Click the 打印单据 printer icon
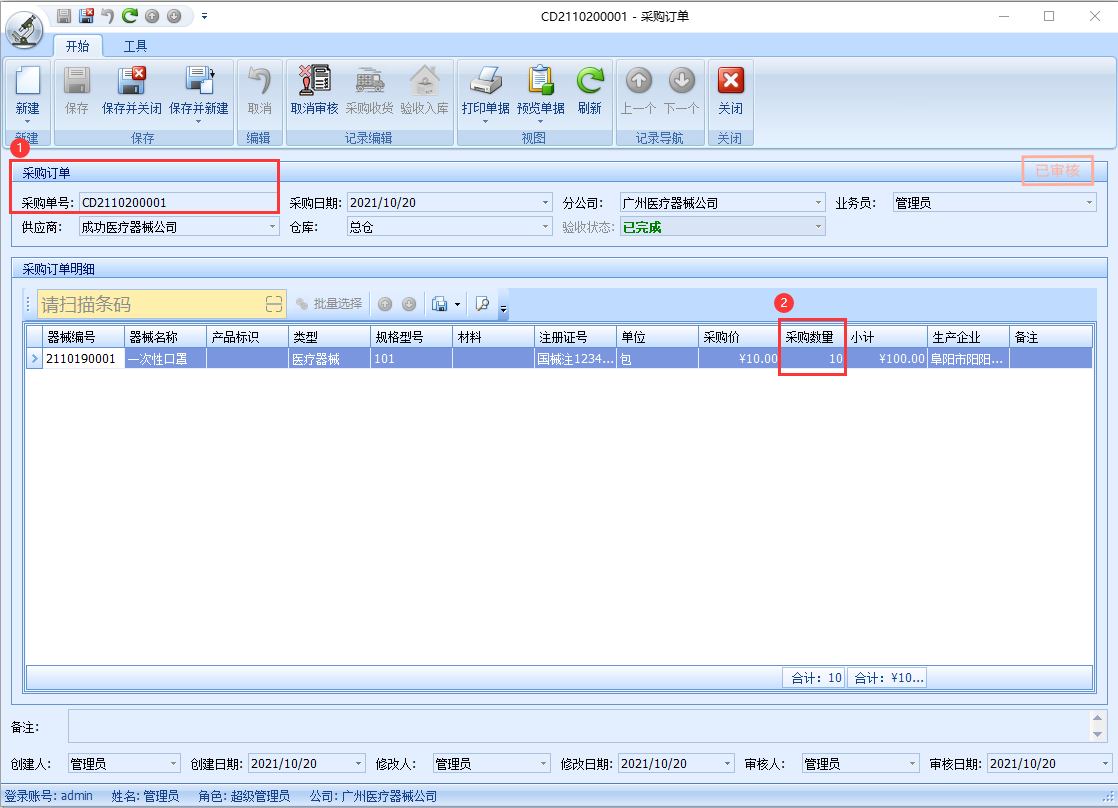 [x=486, y=81]
